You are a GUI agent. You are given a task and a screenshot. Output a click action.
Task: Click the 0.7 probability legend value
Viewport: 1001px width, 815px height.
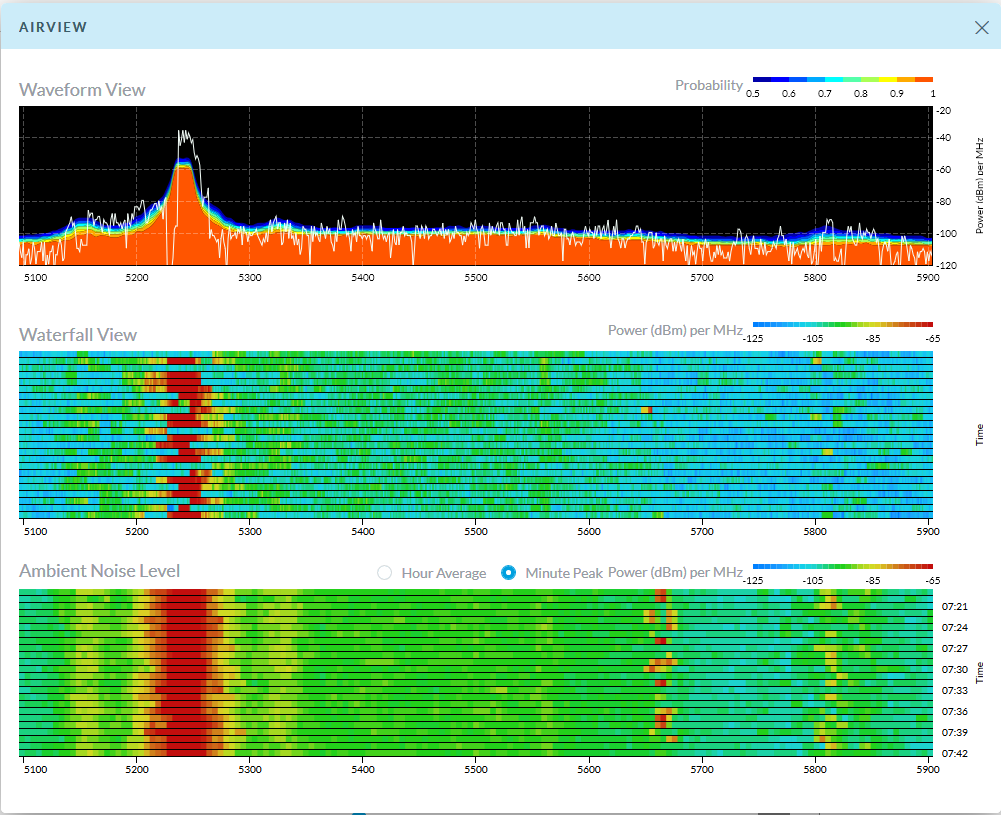pyautogui.click(x=825, y=94)
